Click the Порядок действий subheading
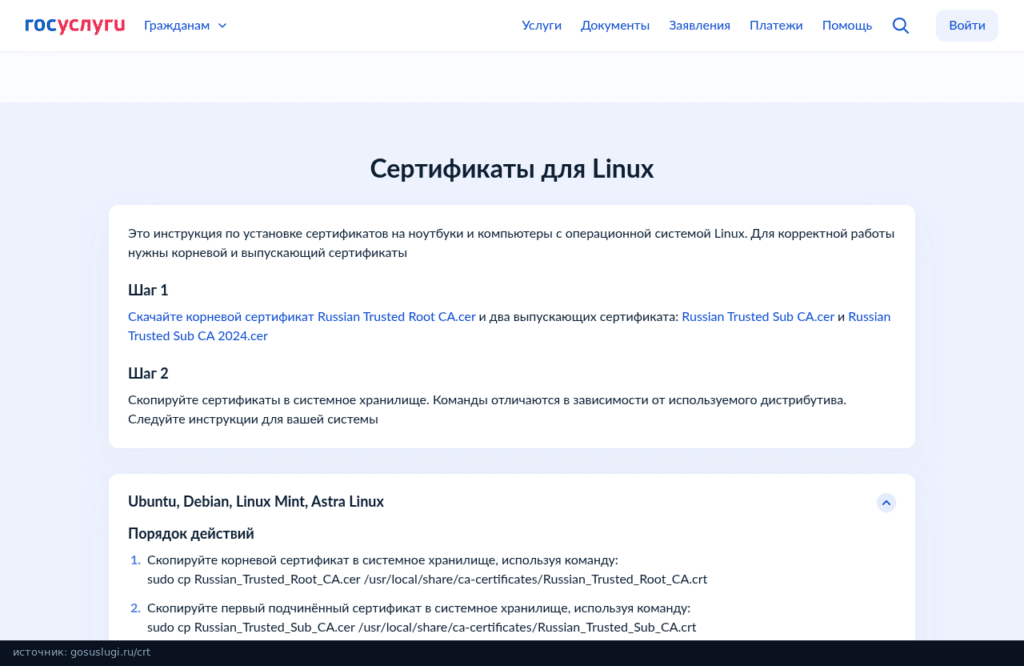Image resolution: width=1024 pixels, height=666 pixels. pyautogui.click(x=191, y=533)
